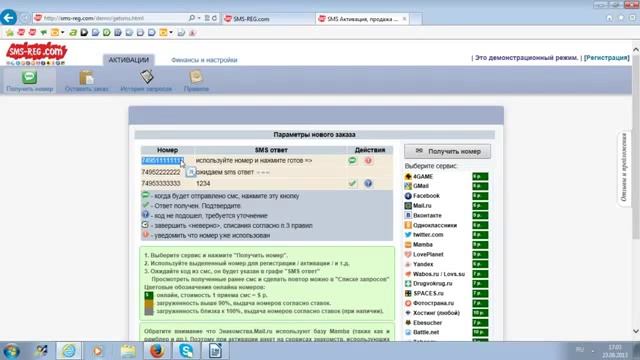640x360 pixels.
Task: Click the address bar search magnifier icon
Action: click(x=191, y=18)
